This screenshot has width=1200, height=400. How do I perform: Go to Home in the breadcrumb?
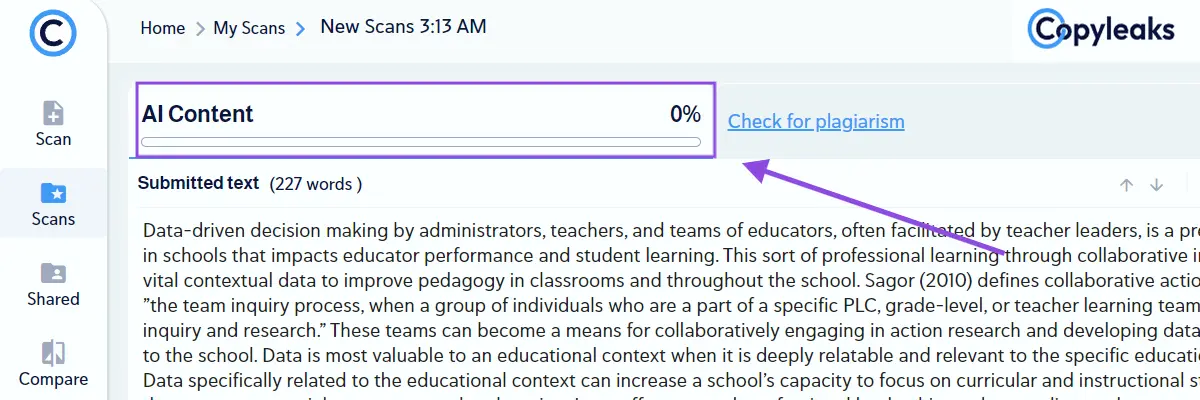162,28
